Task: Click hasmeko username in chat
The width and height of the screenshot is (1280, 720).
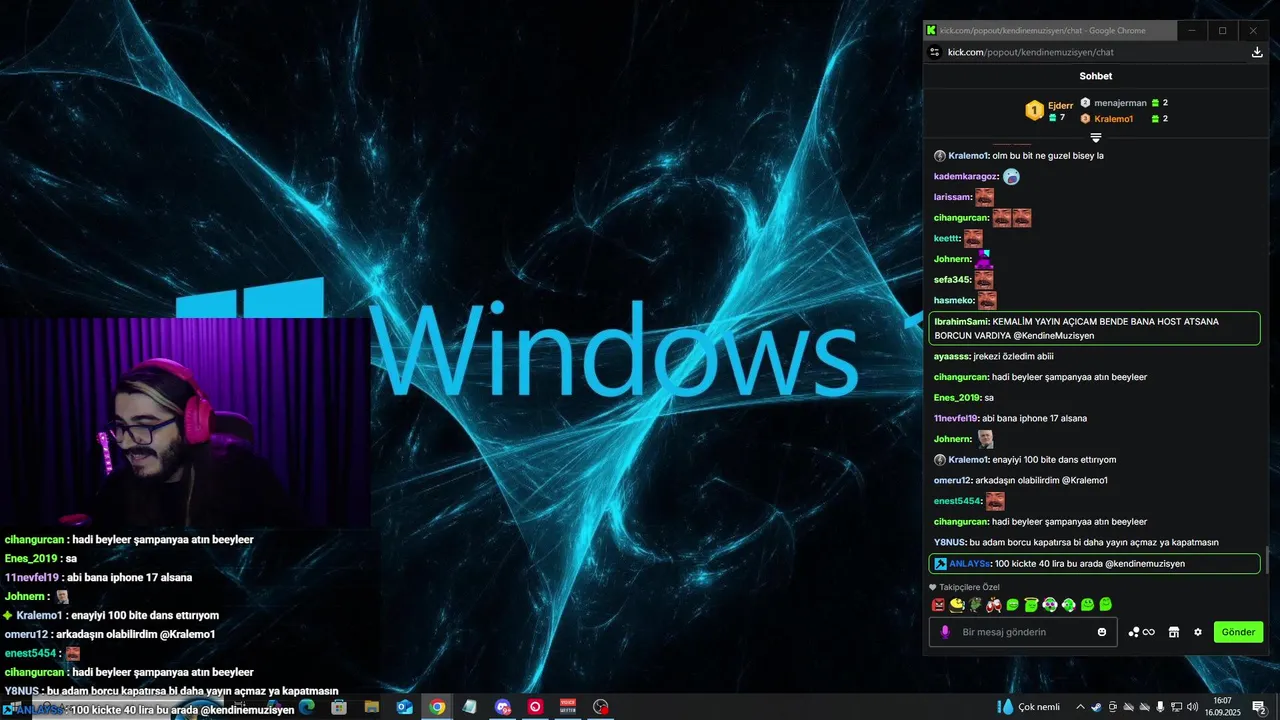Action: (953, 300)
